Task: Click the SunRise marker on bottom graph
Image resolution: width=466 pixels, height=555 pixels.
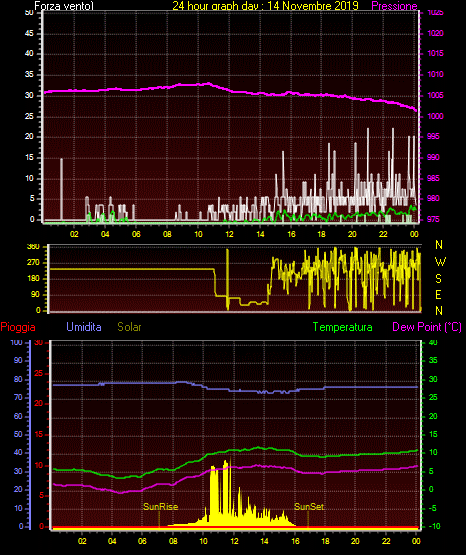Action: [160, 507]
